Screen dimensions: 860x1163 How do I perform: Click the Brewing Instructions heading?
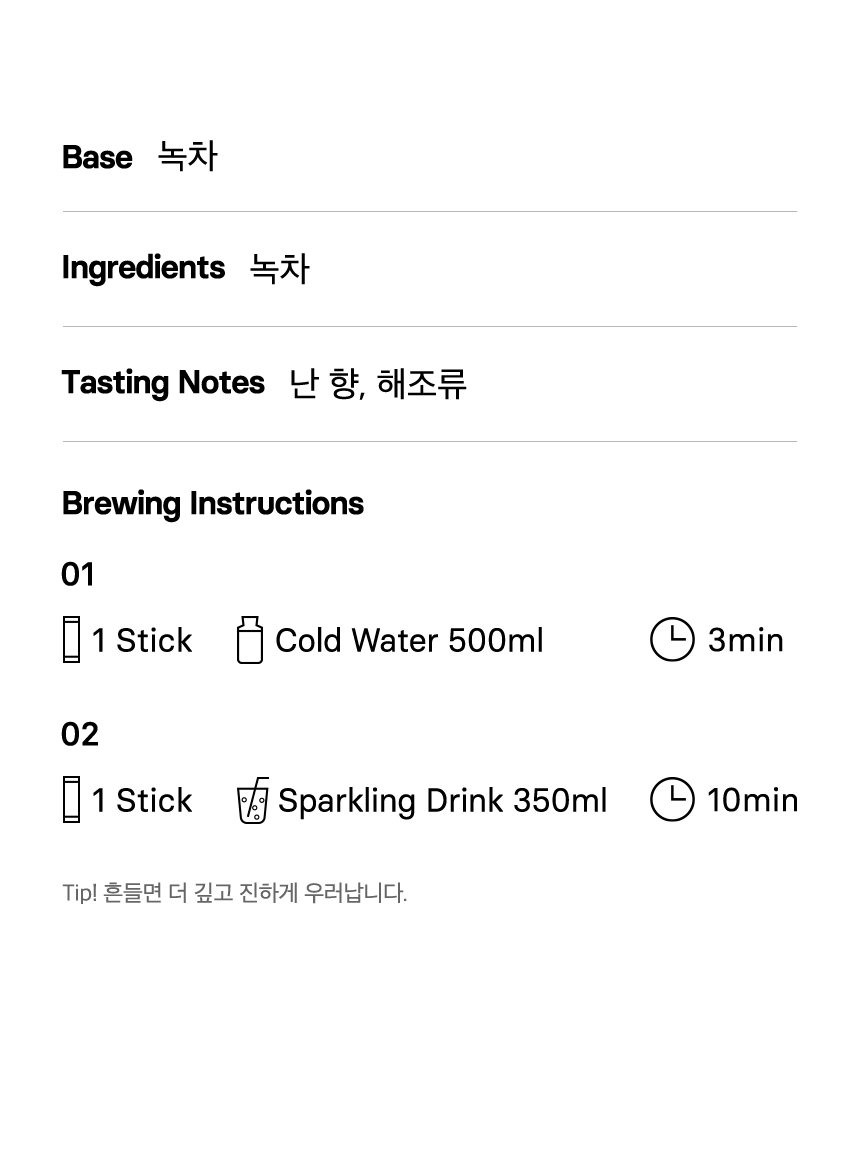[x=213, y=504]
